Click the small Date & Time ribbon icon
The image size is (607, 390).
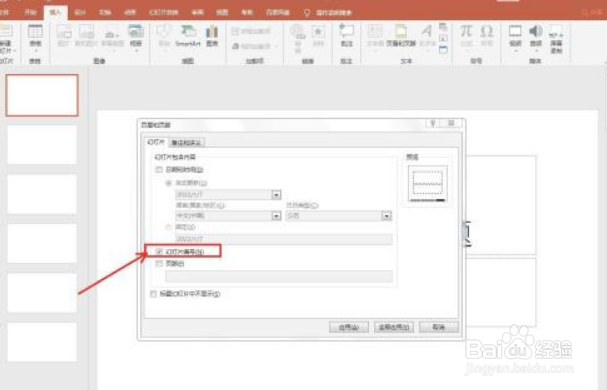coord(443,27)
